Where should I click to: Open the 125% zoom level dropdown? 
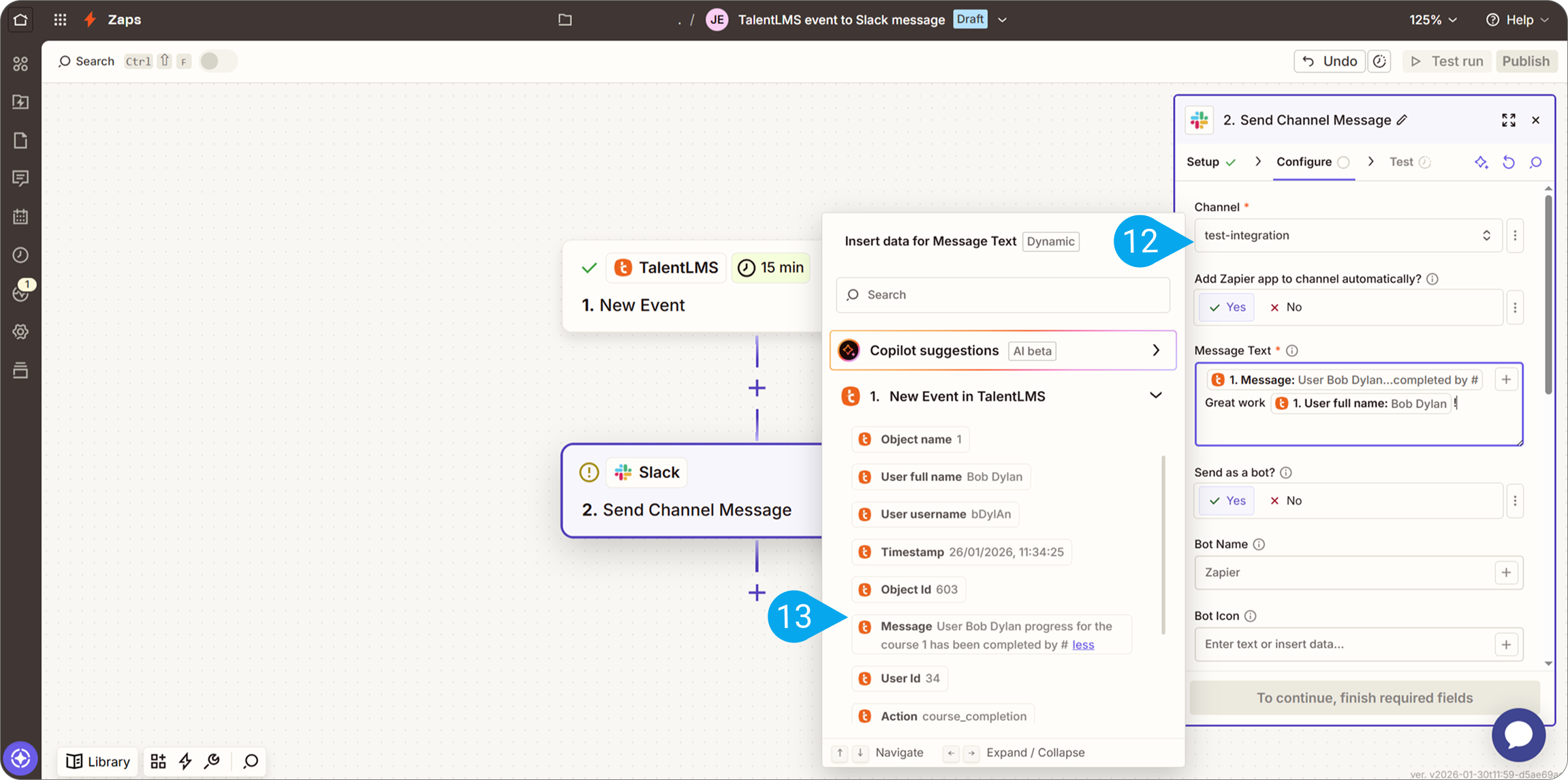(1433, 20)
